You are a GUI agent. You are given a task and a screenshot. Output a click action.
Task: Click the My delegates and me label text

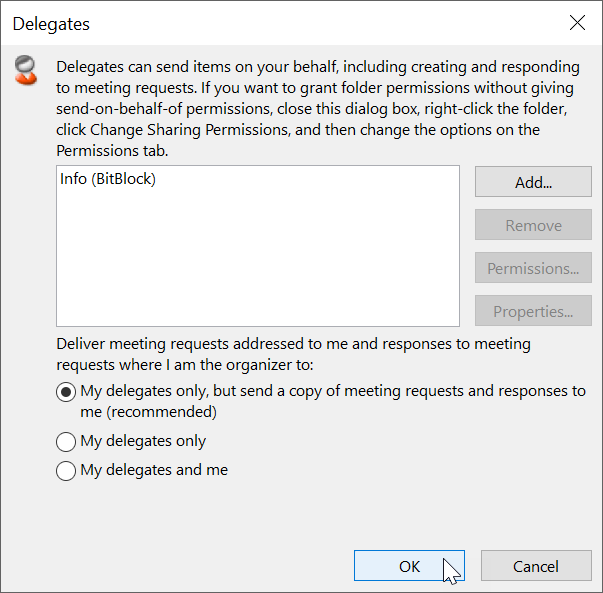154,470
